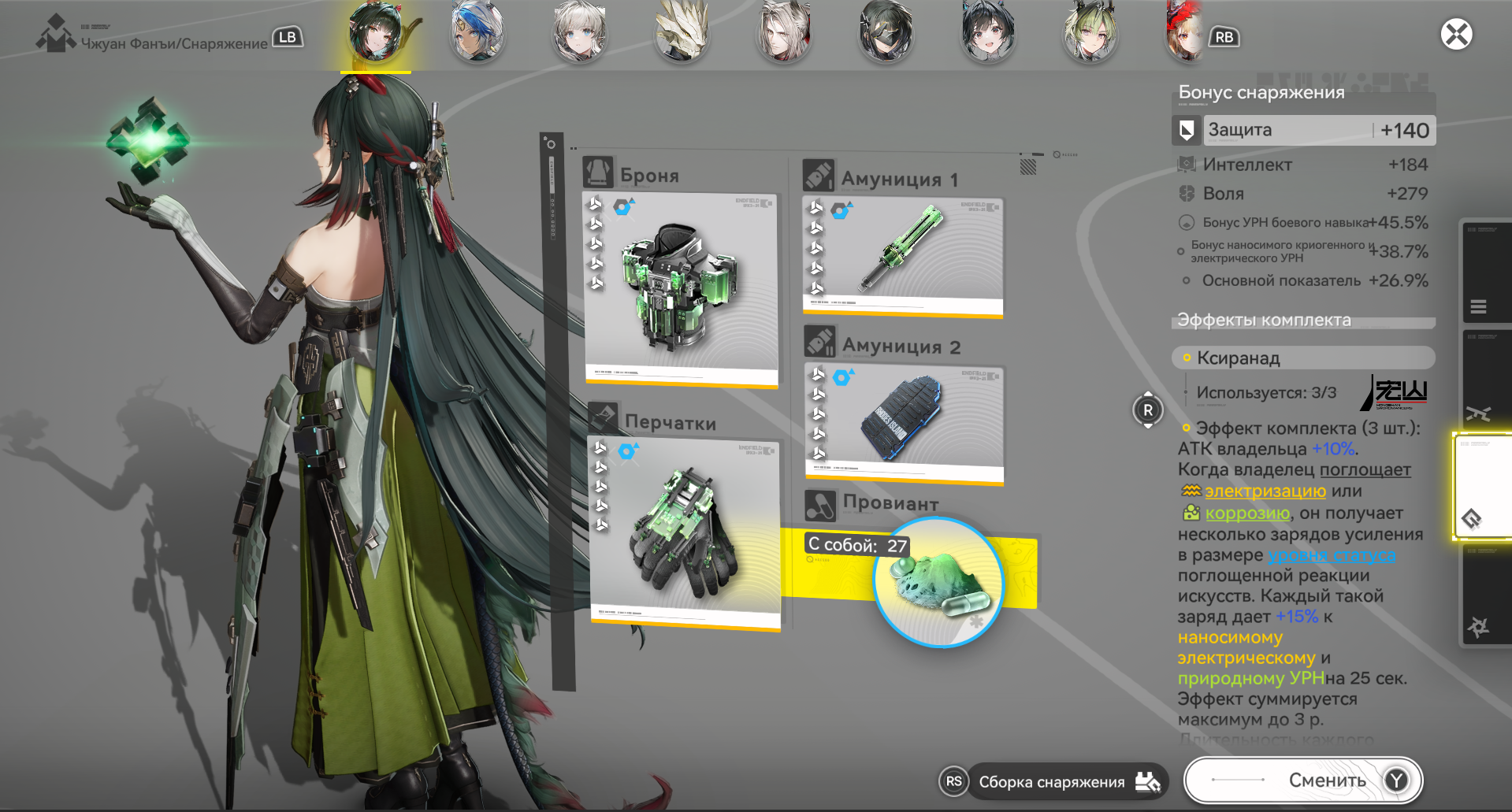The height and width of the screenshot is (812, 1512).
Task: Select the Воля +279 stat row
Action: tap(1303, 193)
